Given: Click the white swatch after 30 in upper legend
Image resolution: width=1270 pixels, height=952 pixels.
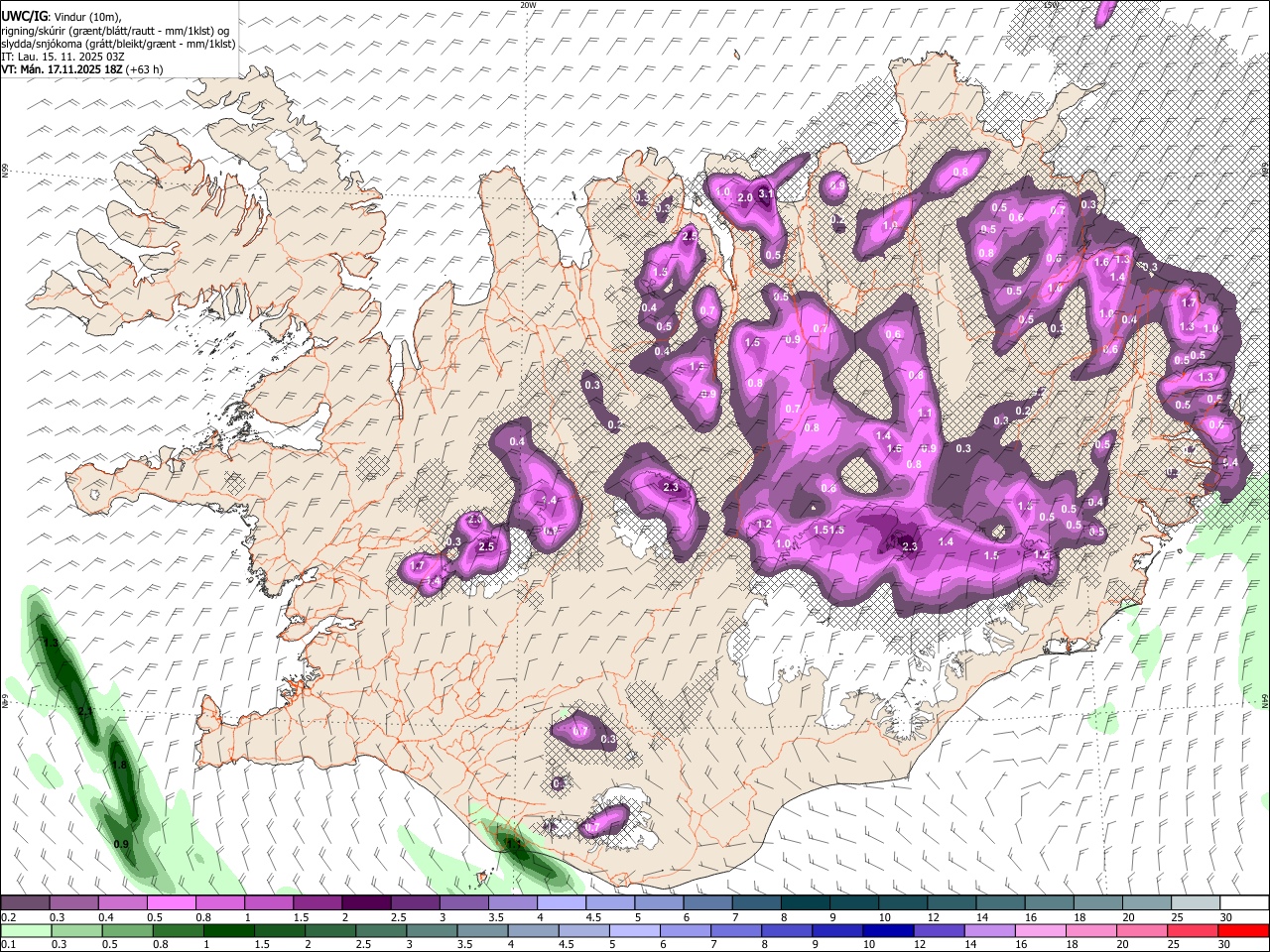Looking at the screenshot, I should click(x=1245, y=902).
